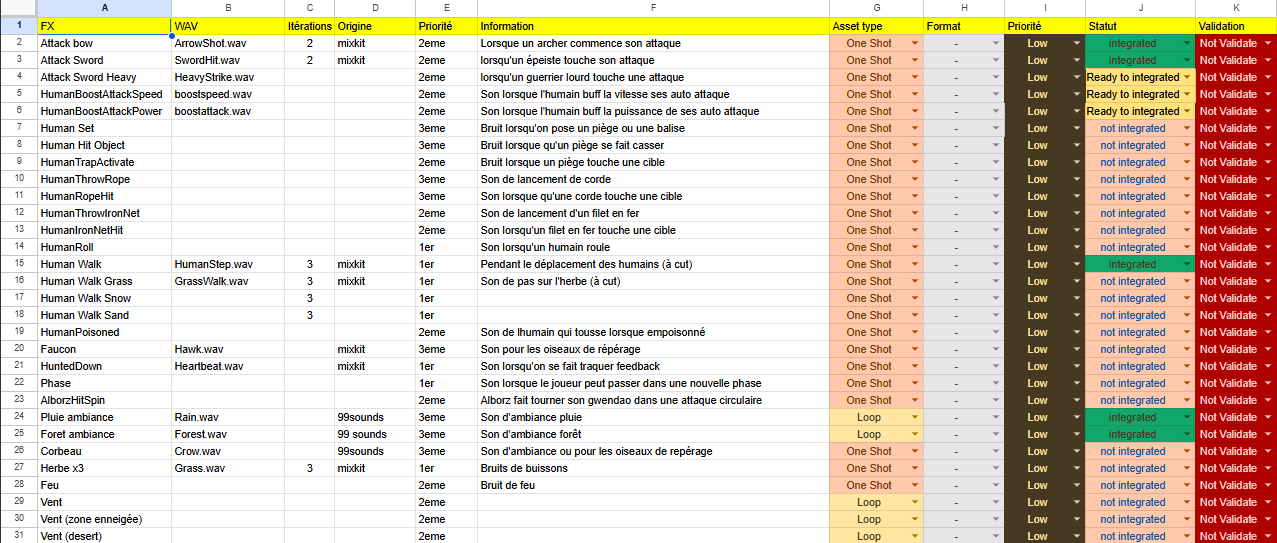This screenshot has width=1277, height=543.
Task: Select column K header
Action: 1235,8
